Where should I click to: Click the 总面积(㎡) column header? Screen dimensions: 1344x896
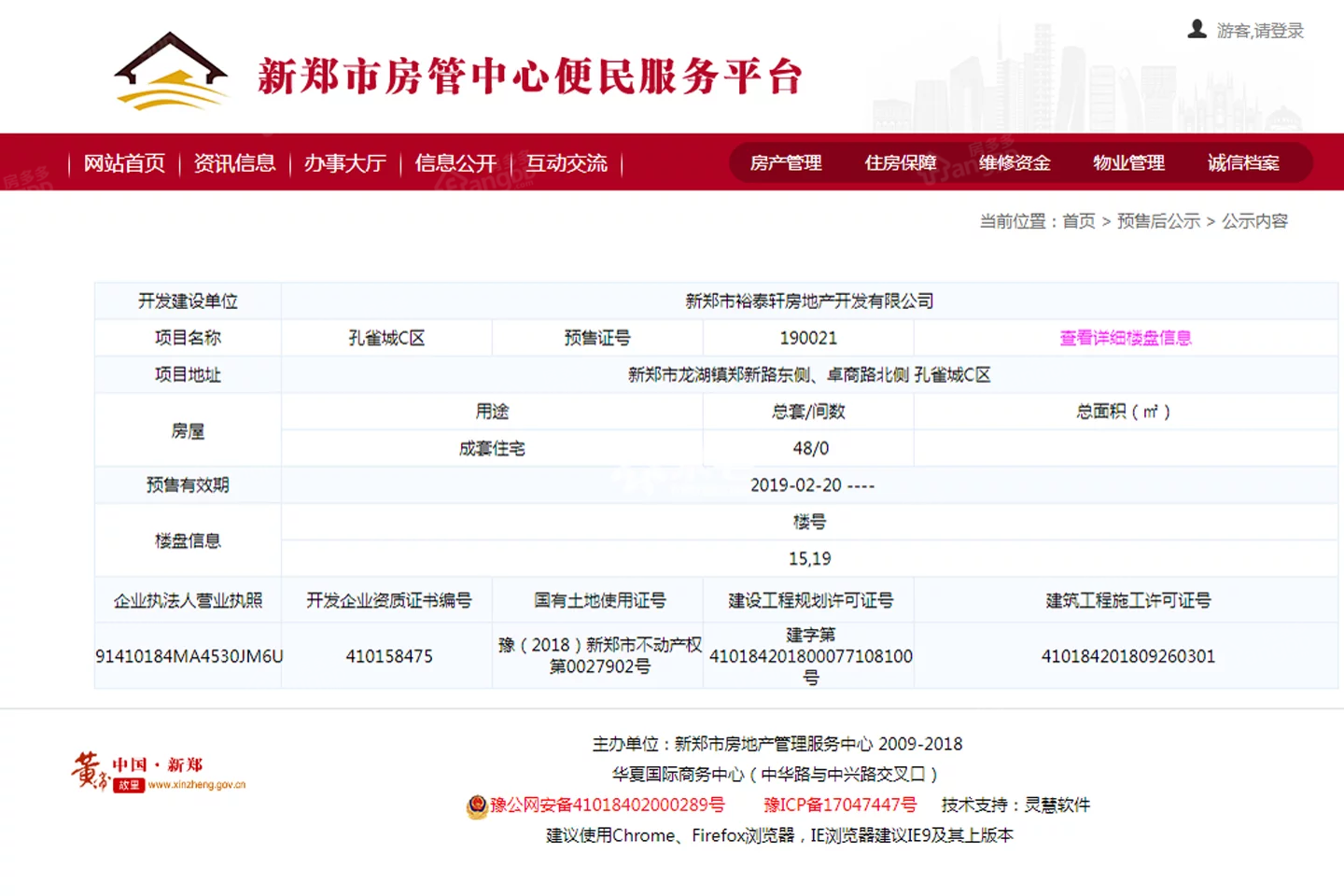(x=1124, y=412)
